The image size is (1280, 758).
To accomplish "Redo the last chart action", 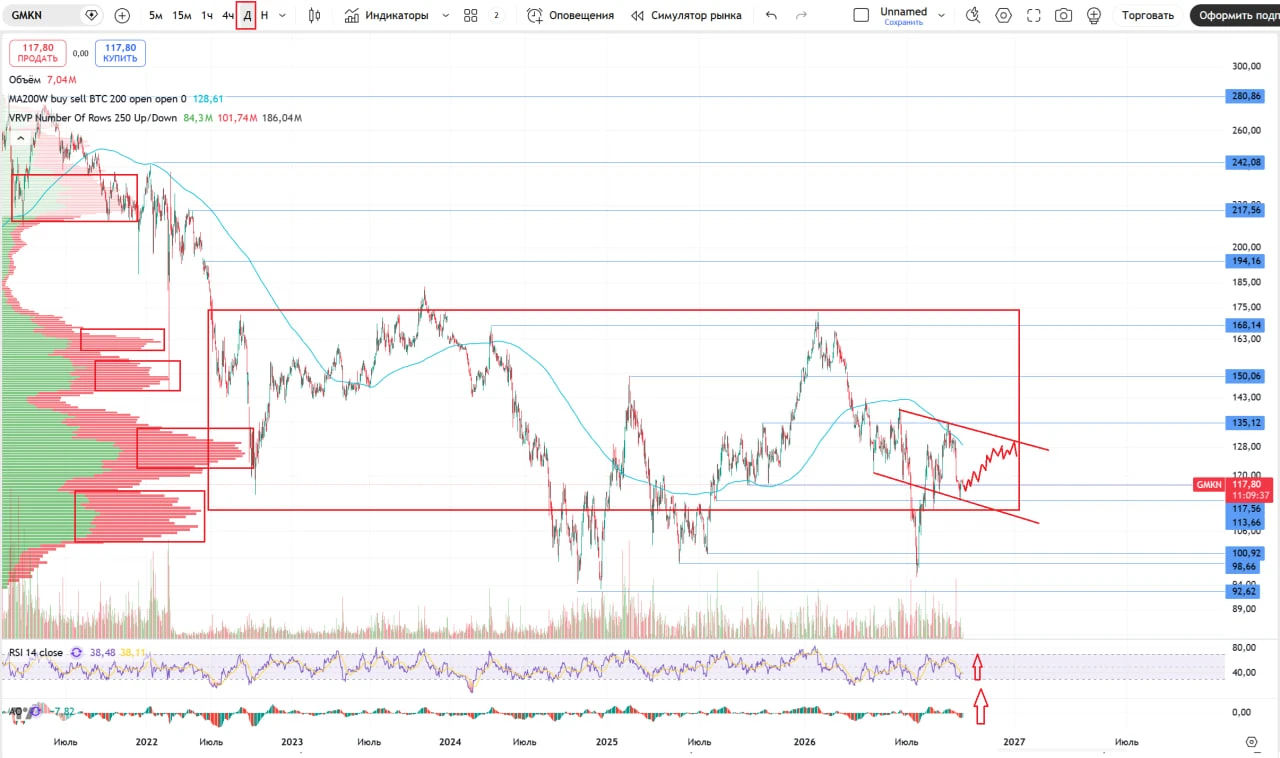I will point(801,15).
